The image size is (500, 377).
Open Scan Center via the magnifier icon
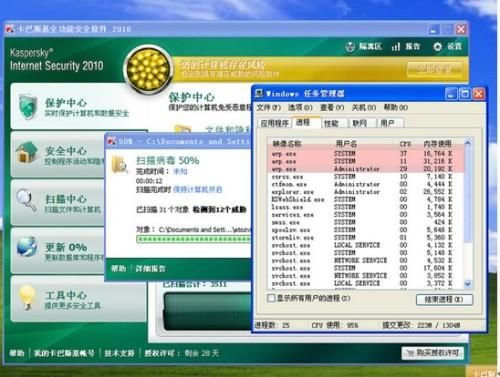26,200
